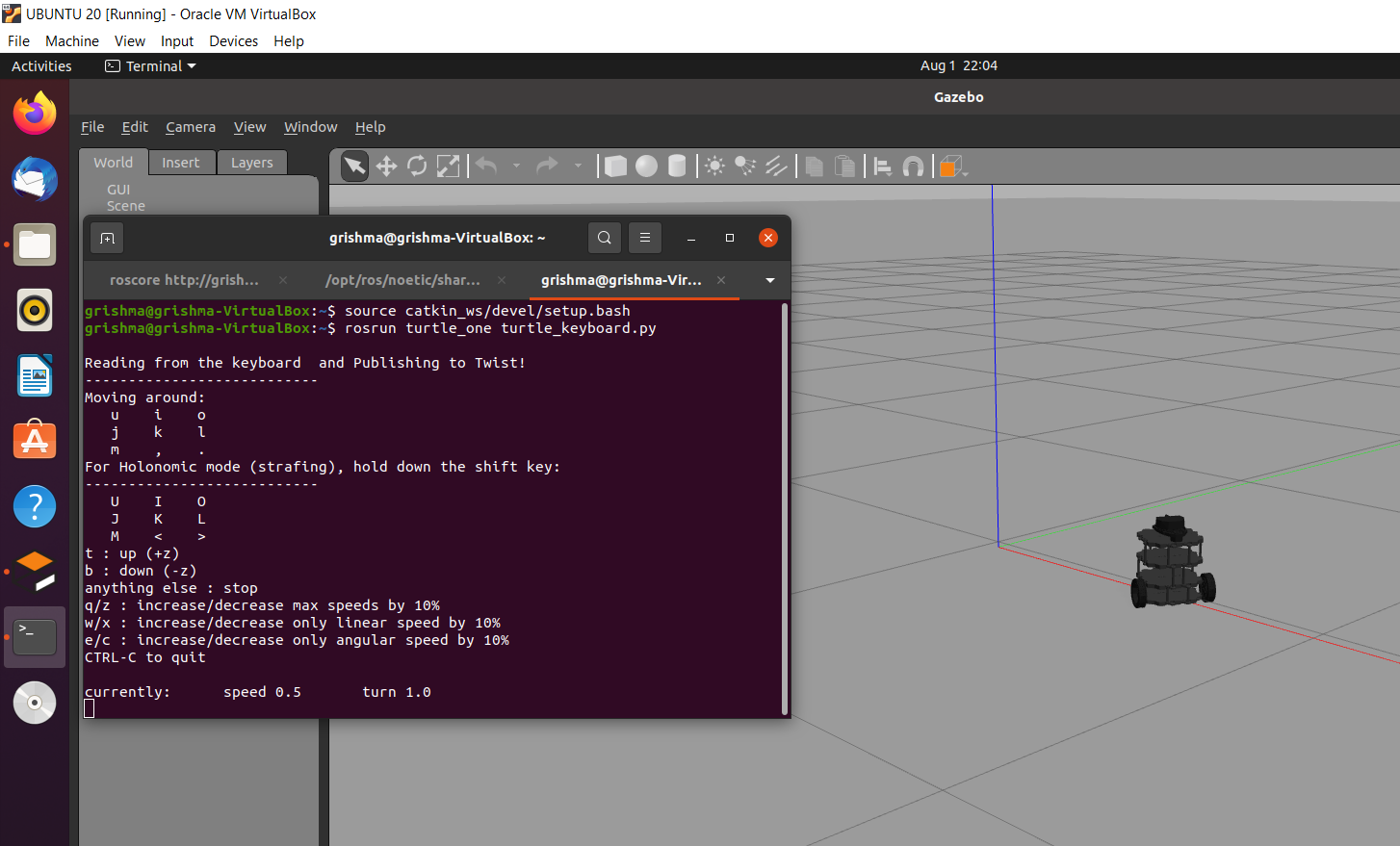1400x846 pixels.
Task: Switch to the Insert tab in Gazebo
Action: (x=182, y=162)
